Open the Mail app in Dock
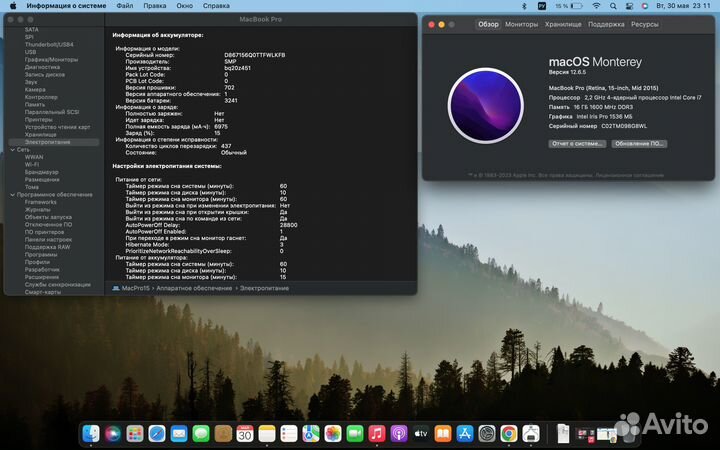 (x=179, y=433)
